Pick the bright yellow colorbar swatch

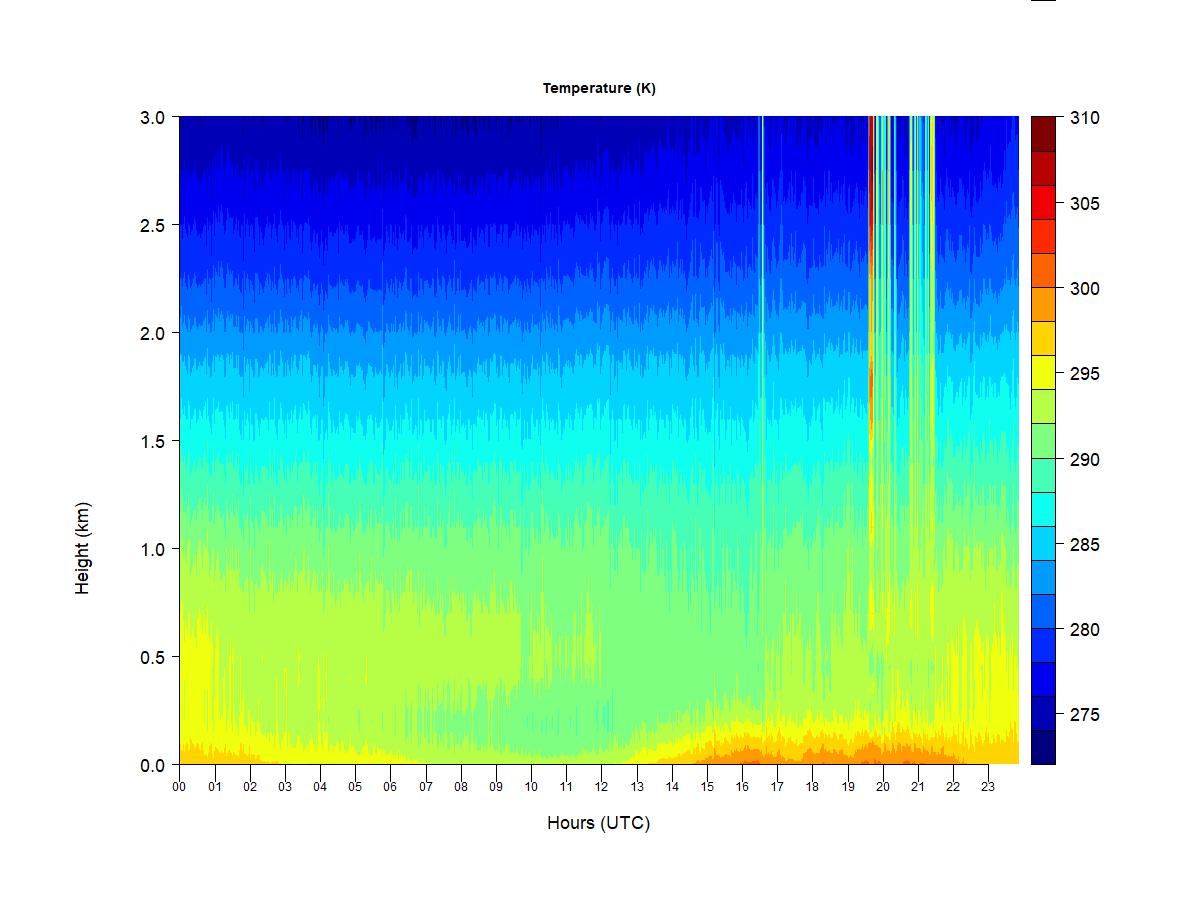coord(1043,372)
